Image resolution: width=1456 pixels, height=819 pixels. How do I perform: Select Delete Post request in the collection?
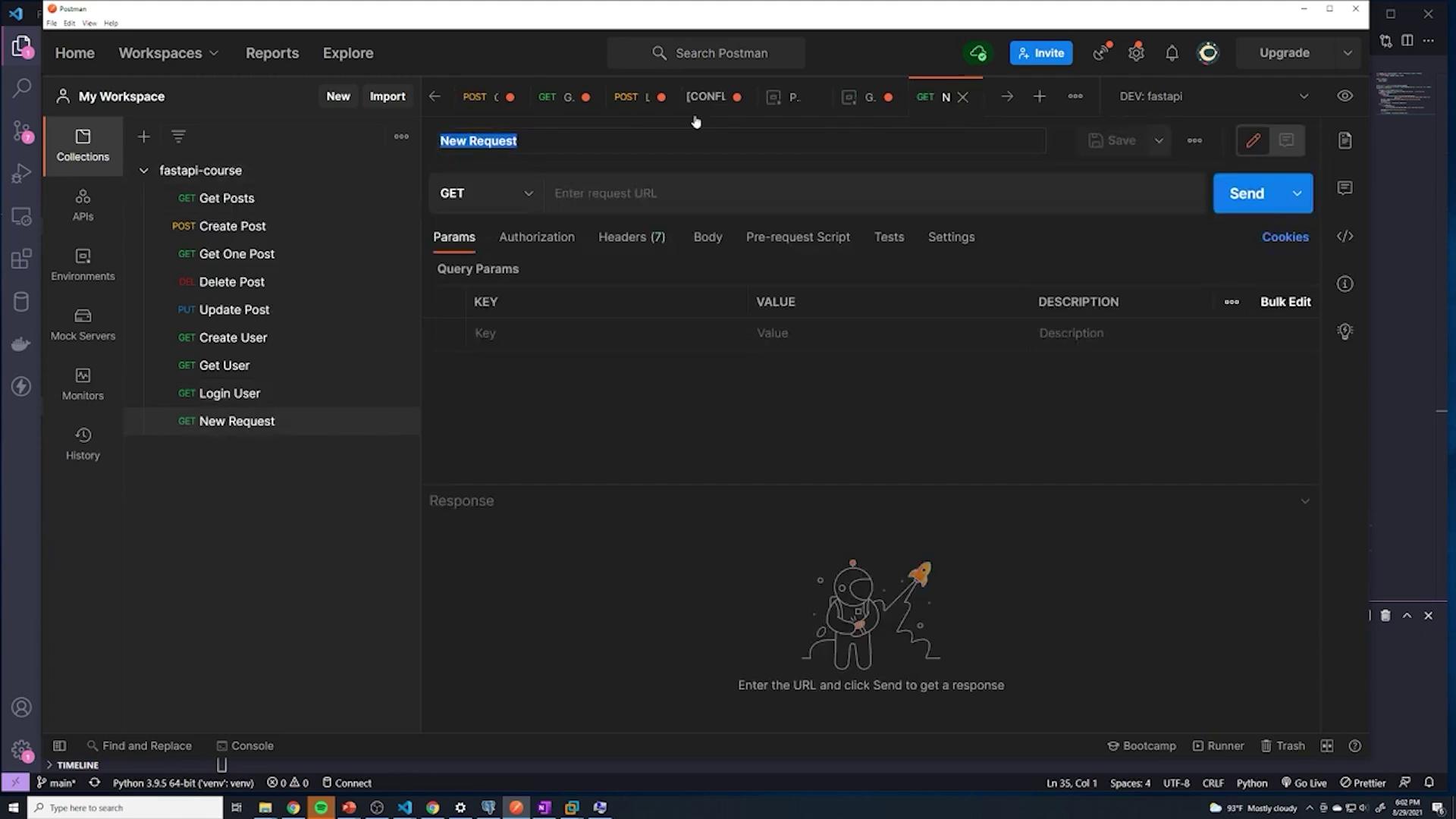[x=231, y=281]
